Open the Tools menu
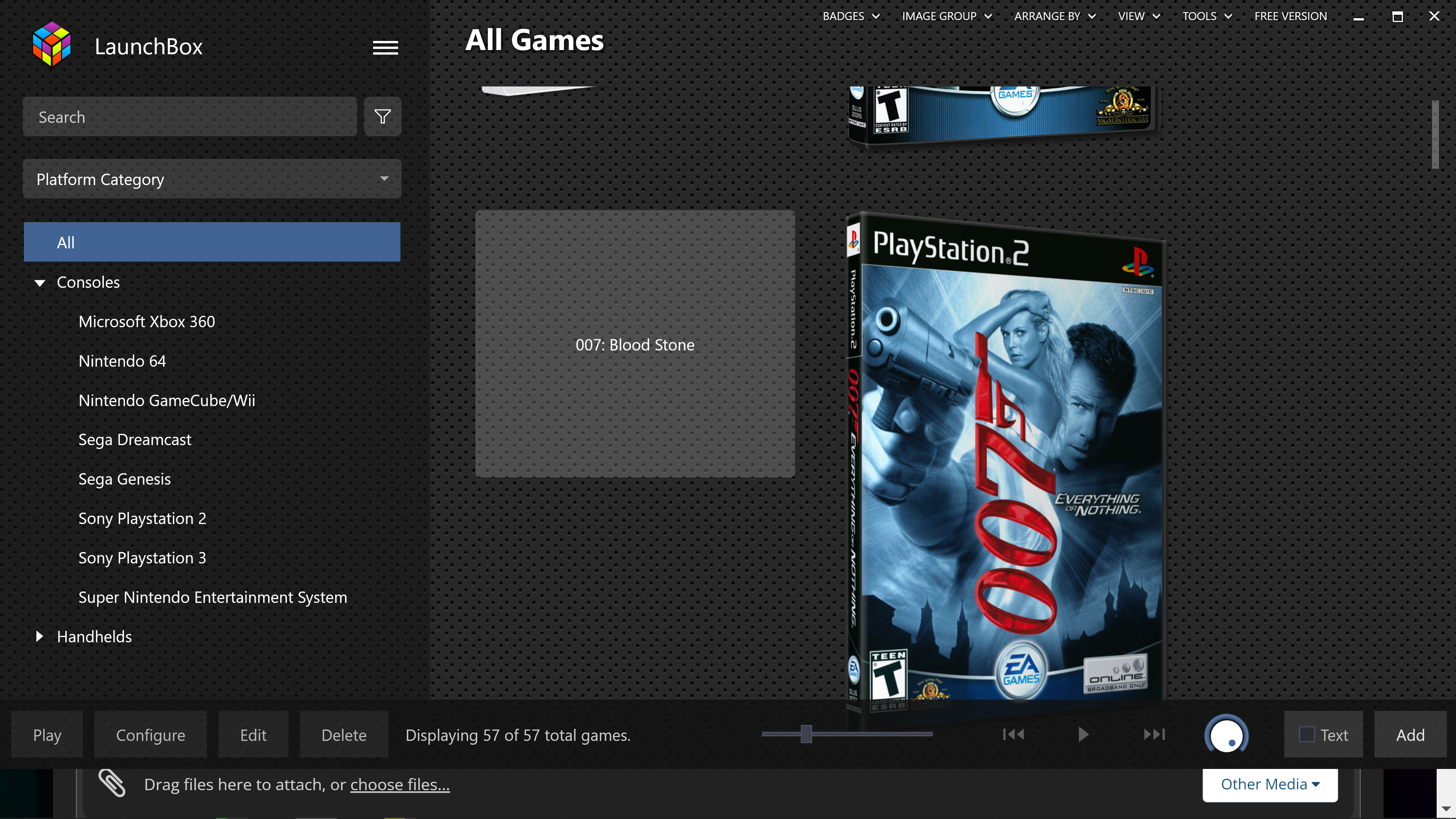Viewport: 1456px width, 819px height. click(1207, 16)
